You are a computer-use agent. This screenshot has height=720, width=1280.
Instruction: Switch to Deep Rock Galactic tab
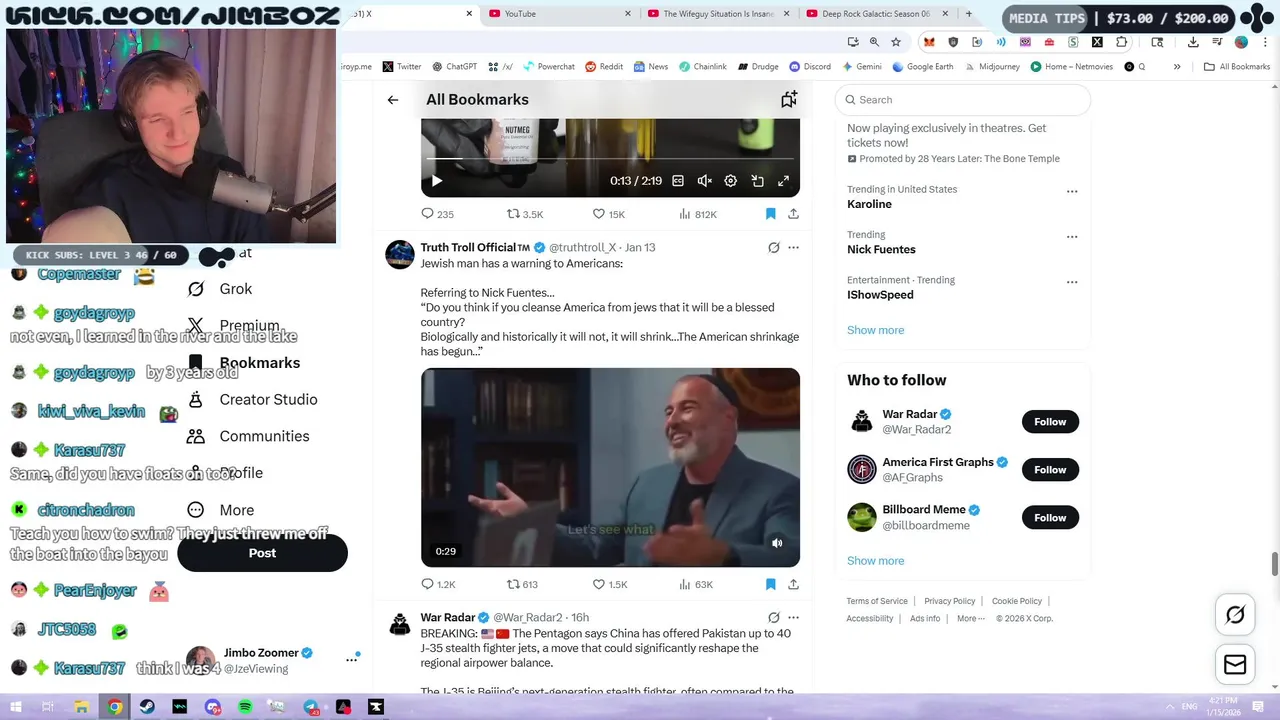coord(877,14)
